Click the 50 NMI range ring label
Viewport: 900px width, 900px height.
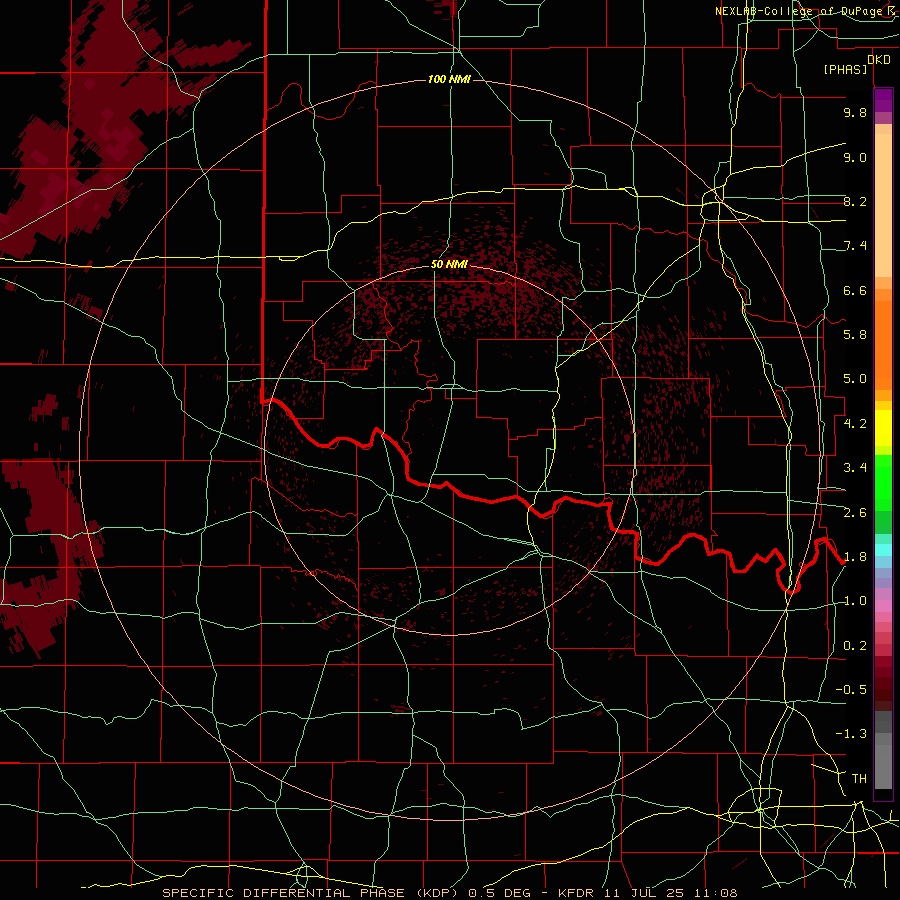pyautogui.click(x=449, y=264)
